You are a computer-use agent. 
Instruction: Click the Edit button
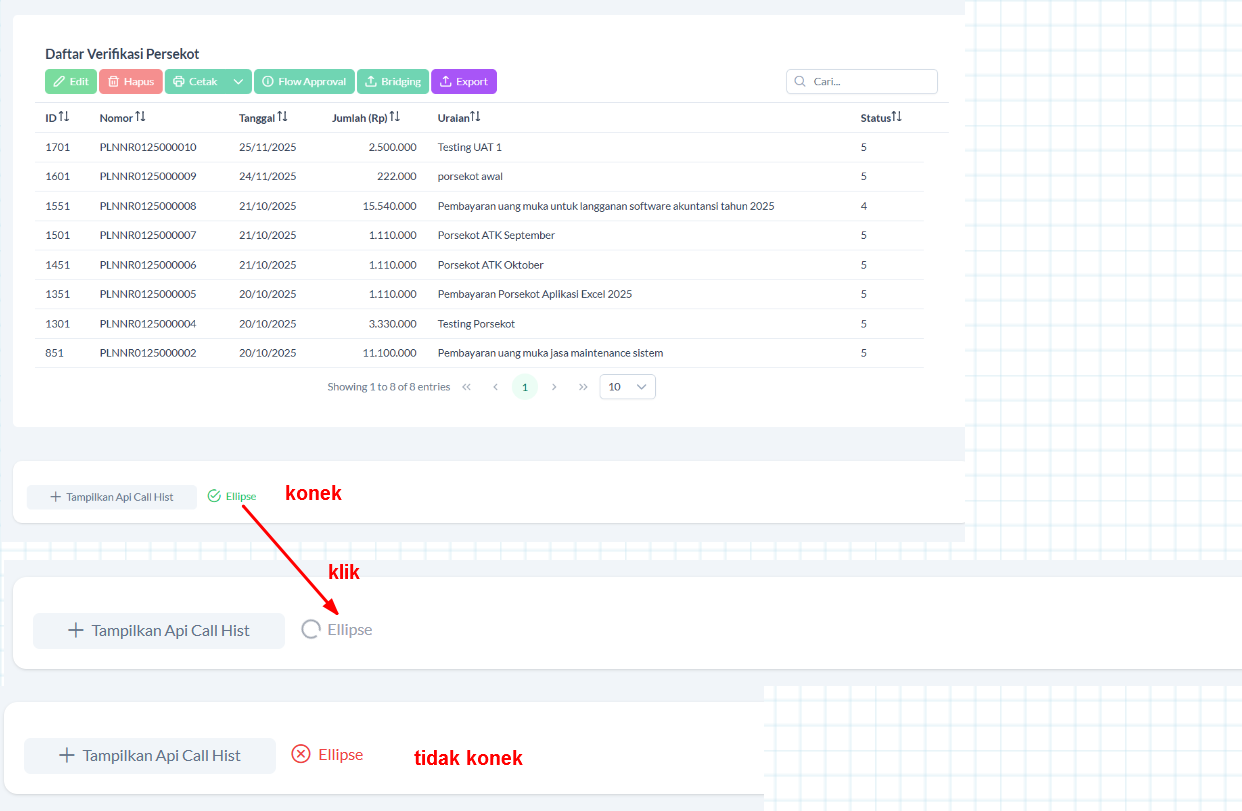point(71,82)
